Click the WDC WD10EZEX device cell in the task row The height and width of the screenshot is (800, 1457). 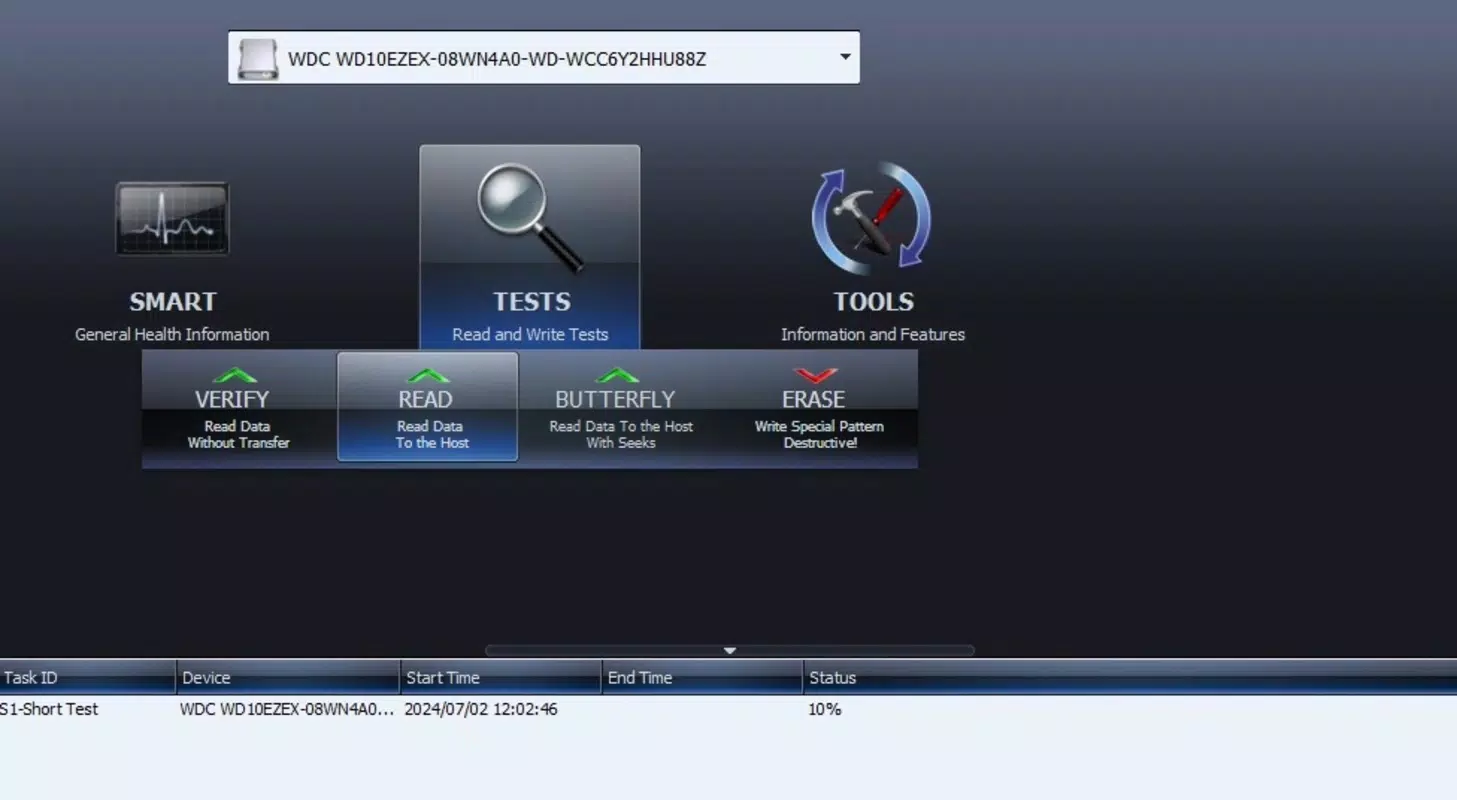[287, 709]
